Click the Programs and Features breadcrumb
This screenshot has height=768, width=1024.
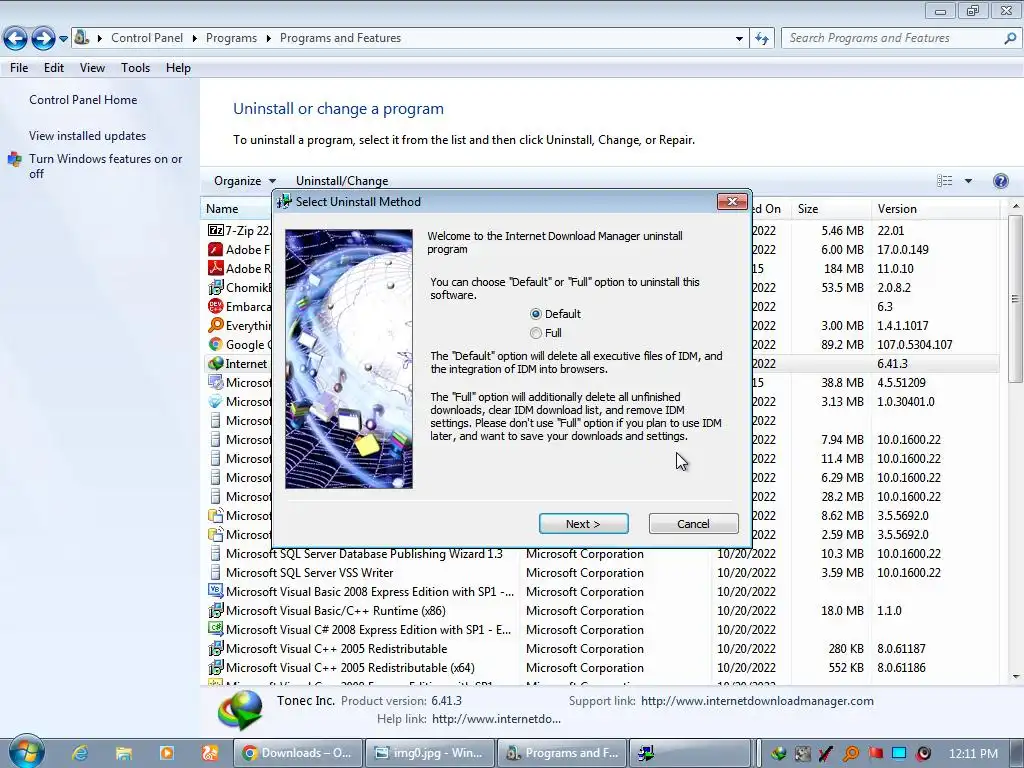click(x=340, y=39)
